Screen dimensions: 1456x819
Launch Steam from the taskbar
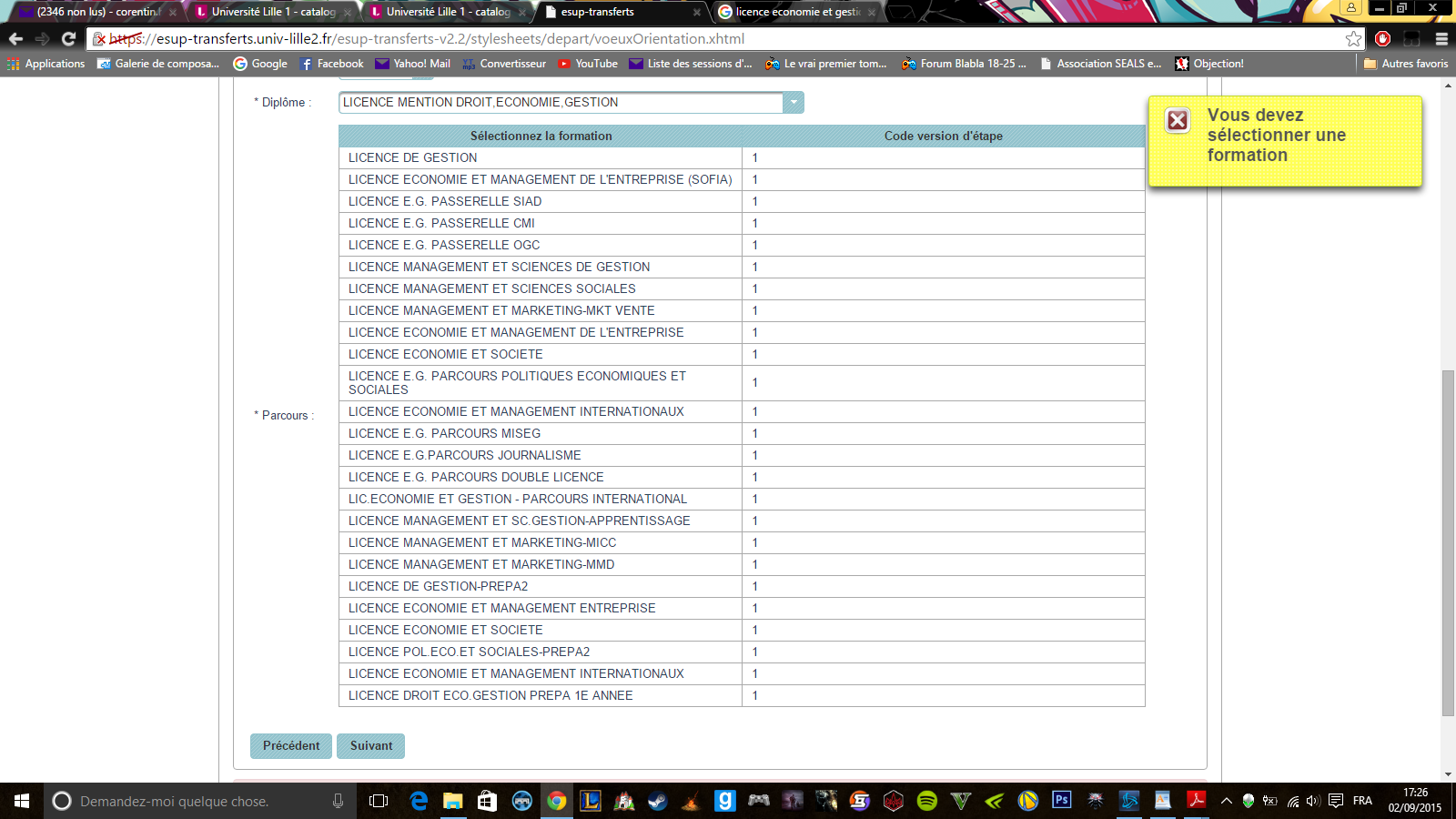coord(657,802)
